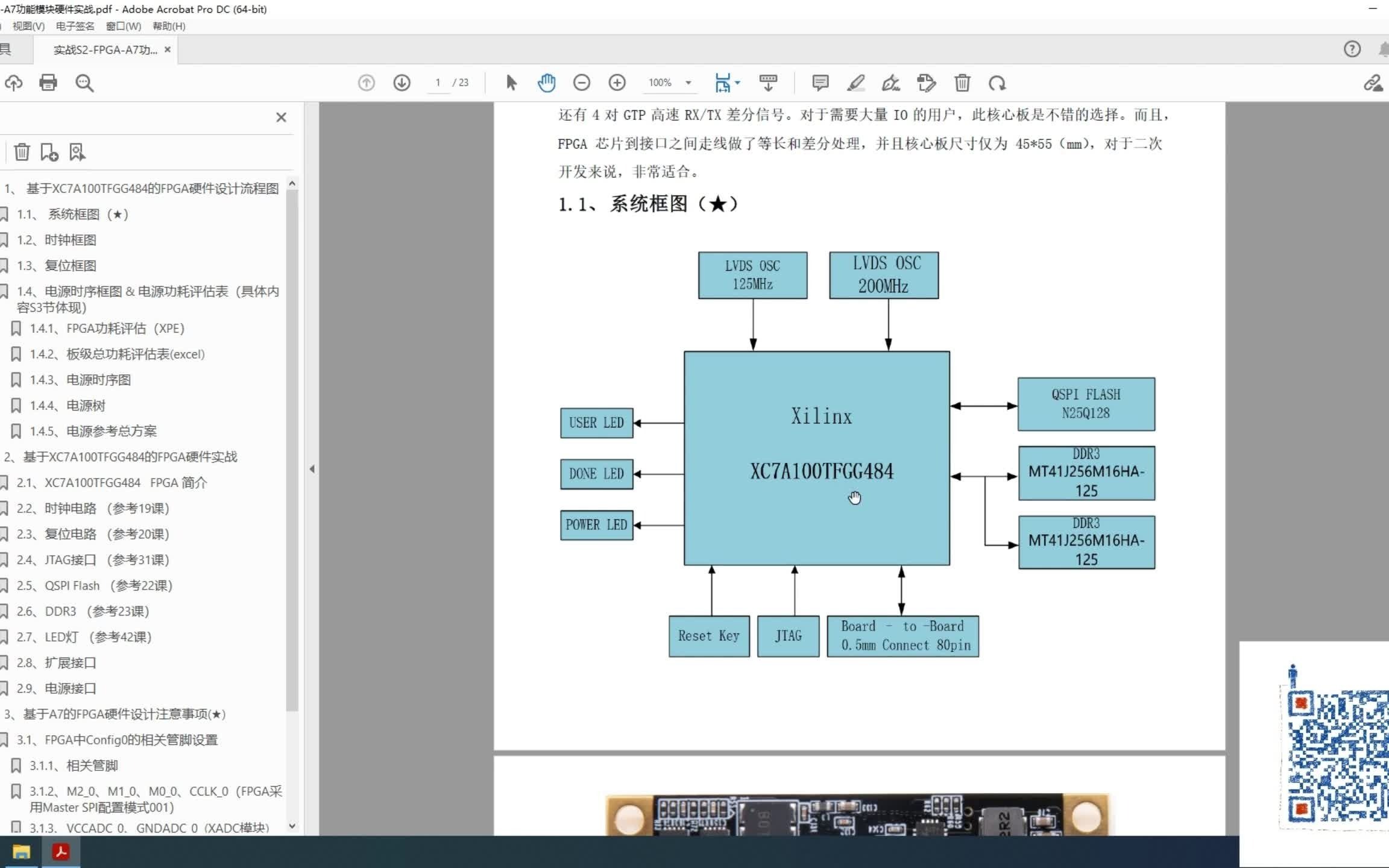Open the Edit PDF tool icon

(x=927, y=83)
